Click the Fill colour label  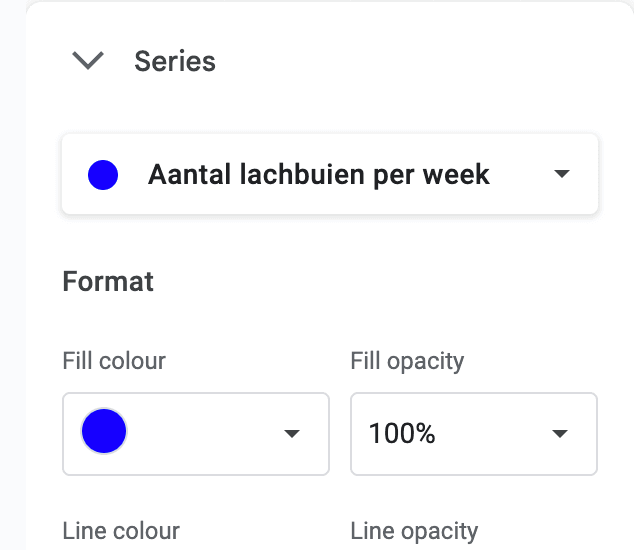point(114,361)
